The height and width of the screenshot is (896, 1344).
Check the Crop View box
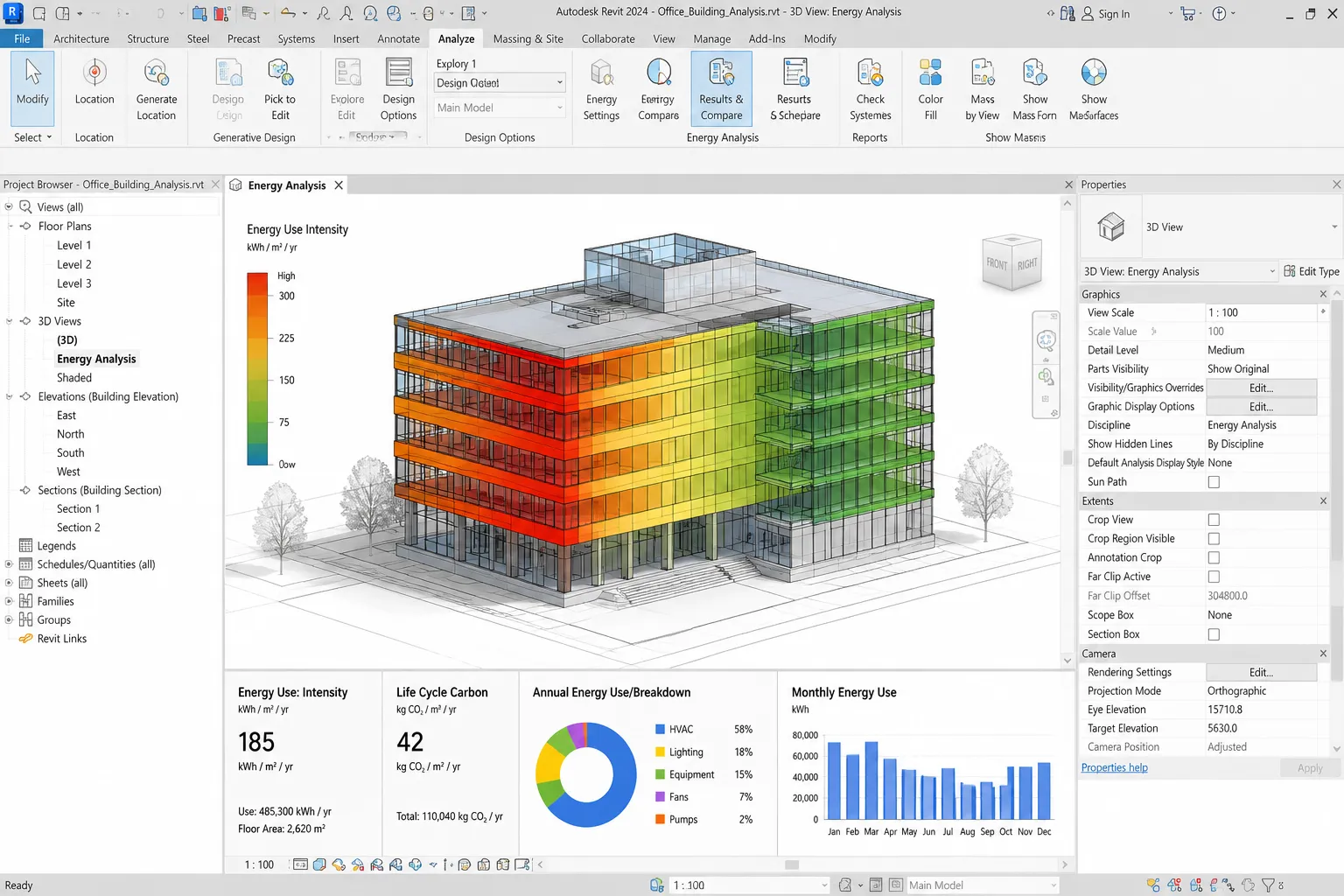pos(1214,520)
